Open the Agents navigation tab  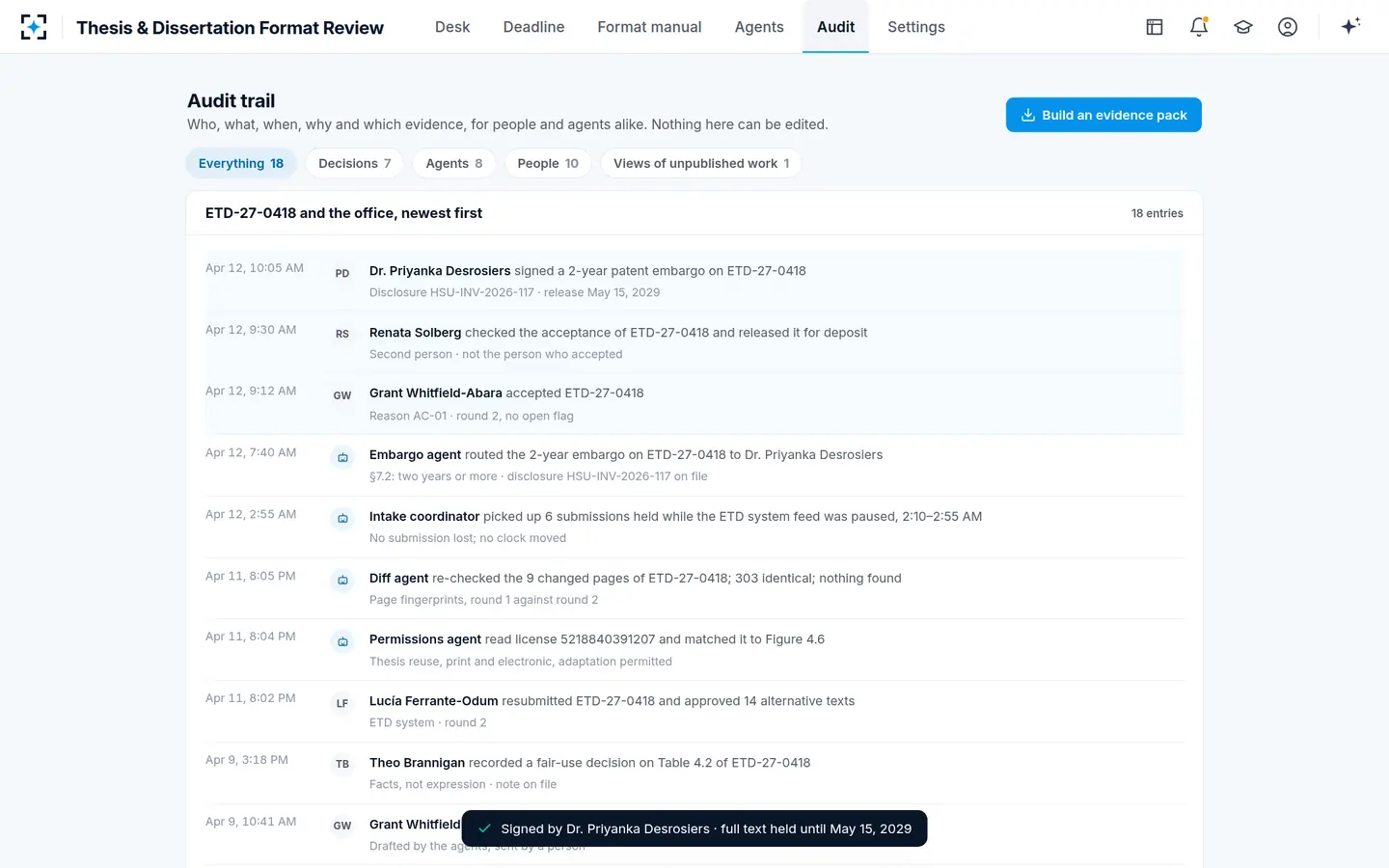(759, 27)
